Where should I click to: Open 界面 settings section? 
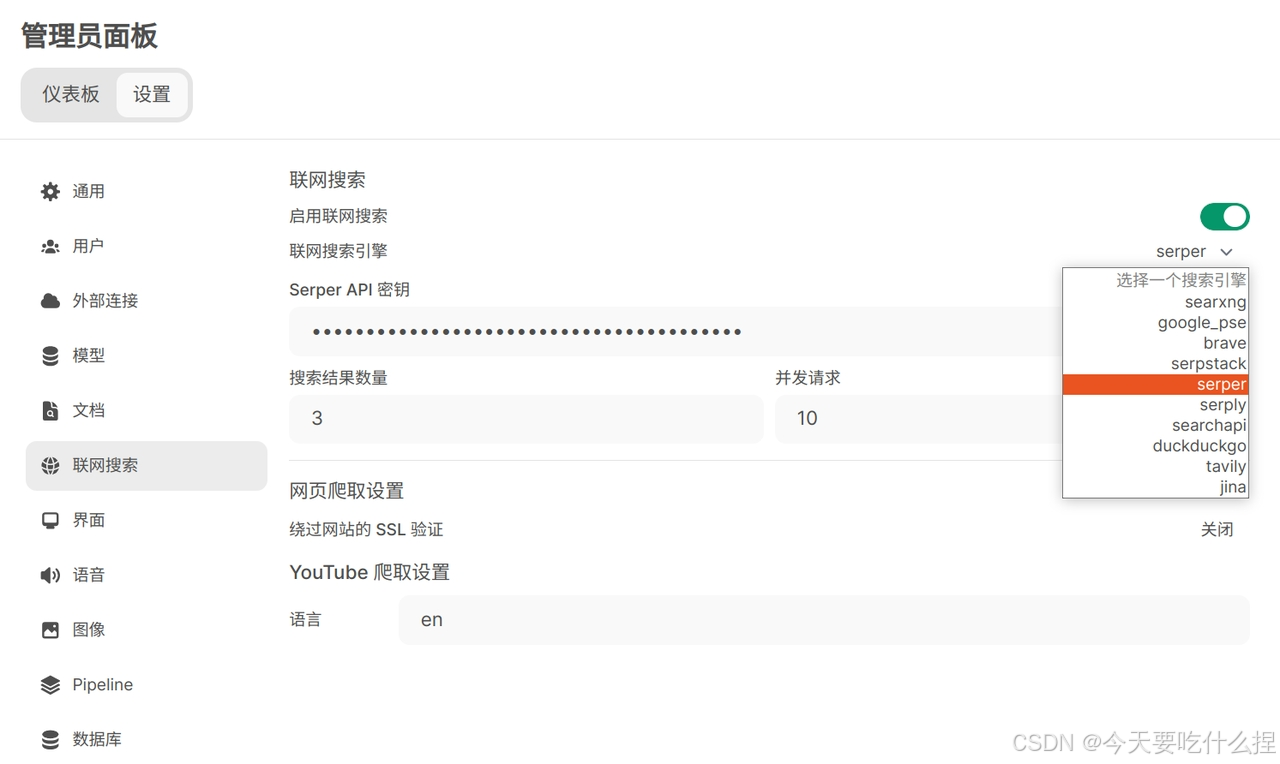(146, 520)
